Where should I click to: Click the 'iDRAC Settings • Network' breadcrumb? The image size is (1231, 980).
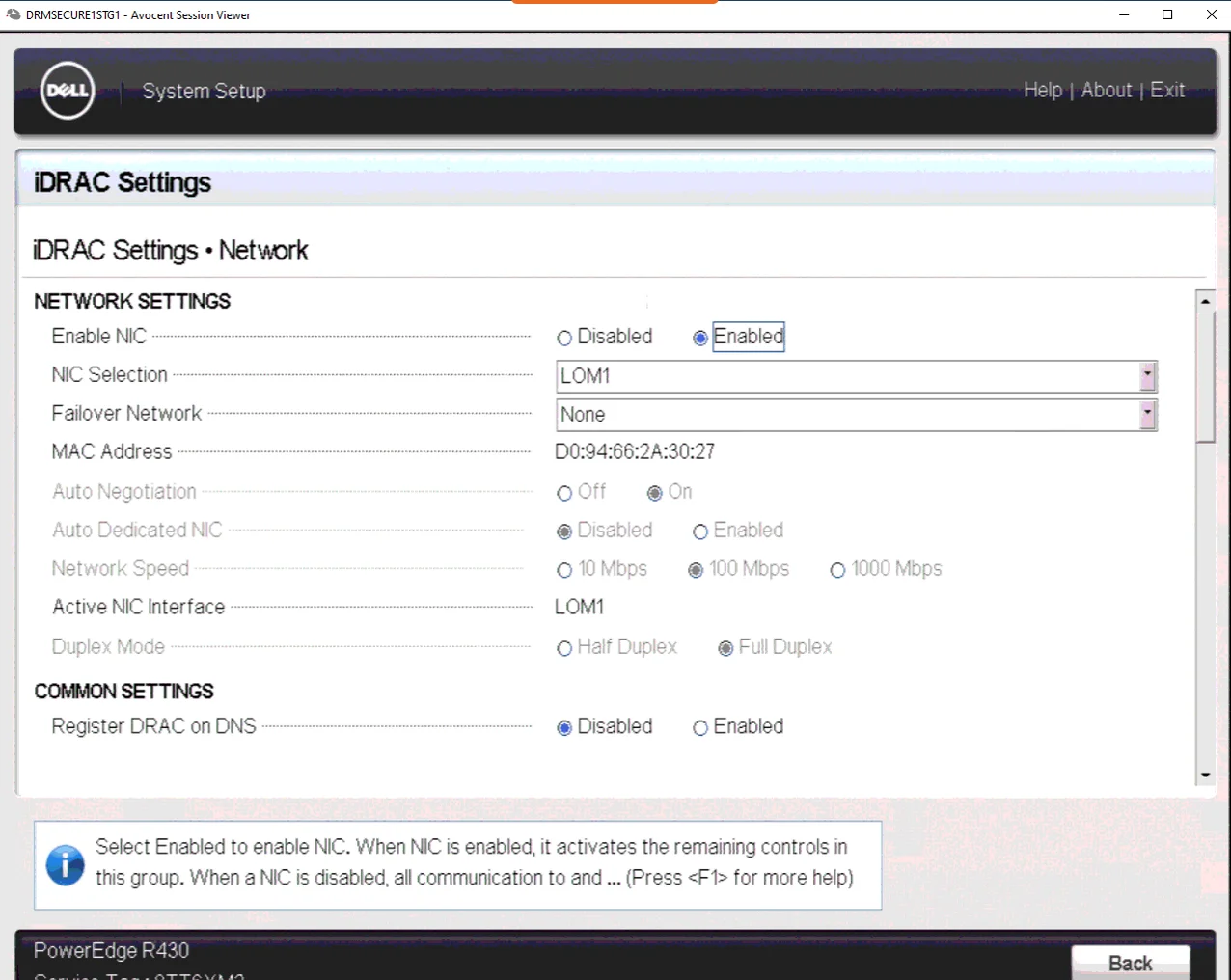[x=171, y=251]
